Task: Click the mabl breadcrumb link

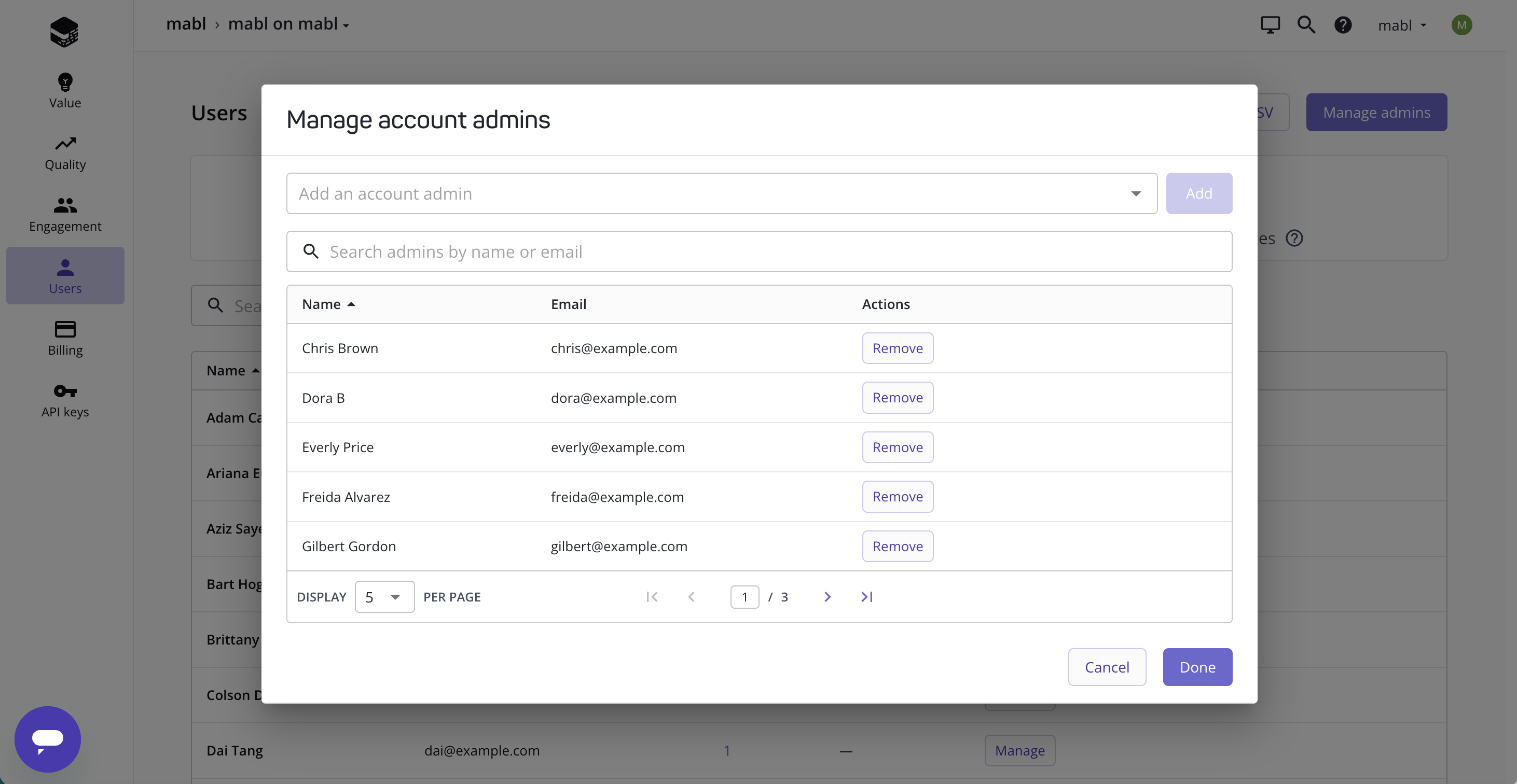Action: tap(186, 24)
